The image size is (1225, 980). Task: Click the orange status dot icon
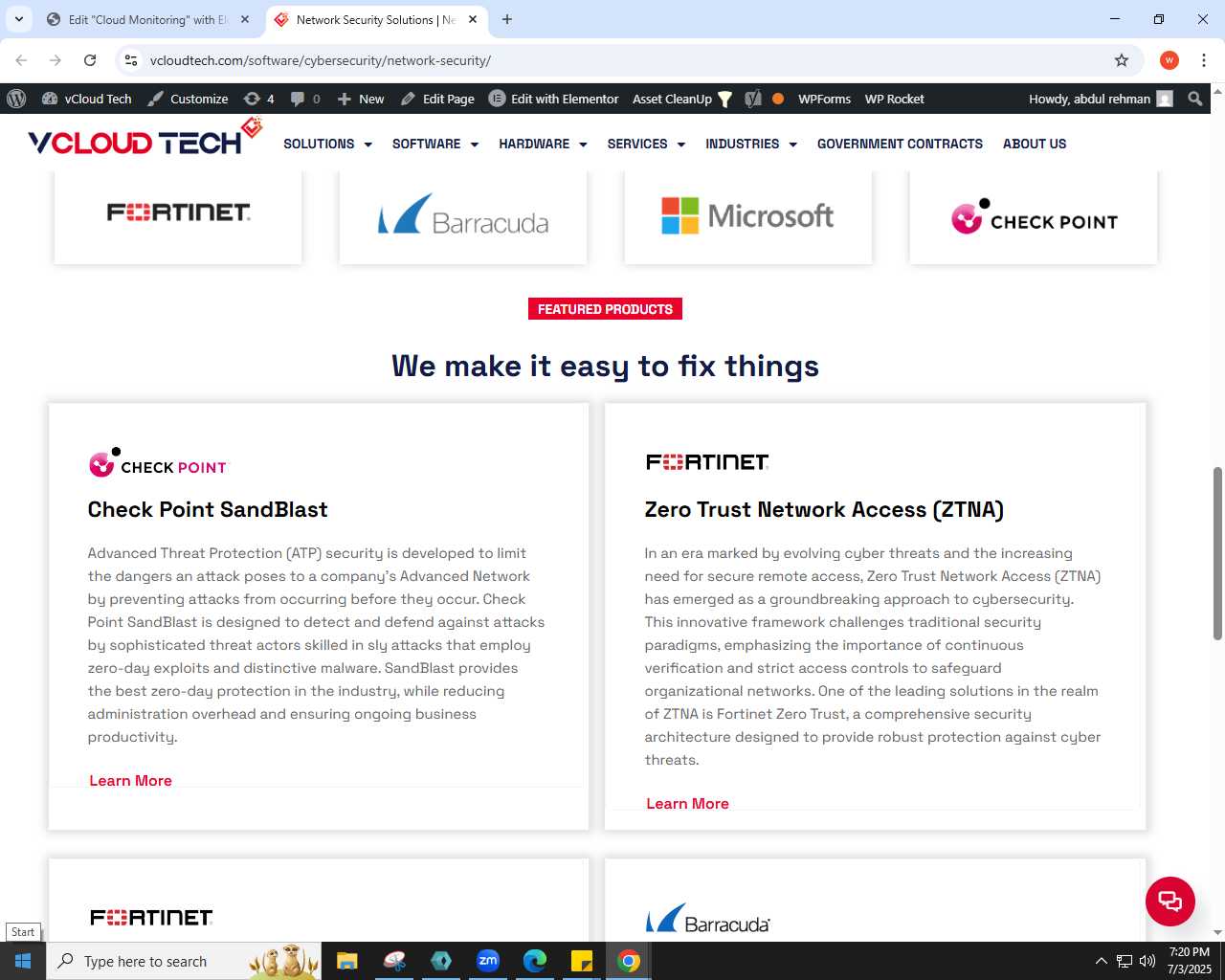[778, 99]
